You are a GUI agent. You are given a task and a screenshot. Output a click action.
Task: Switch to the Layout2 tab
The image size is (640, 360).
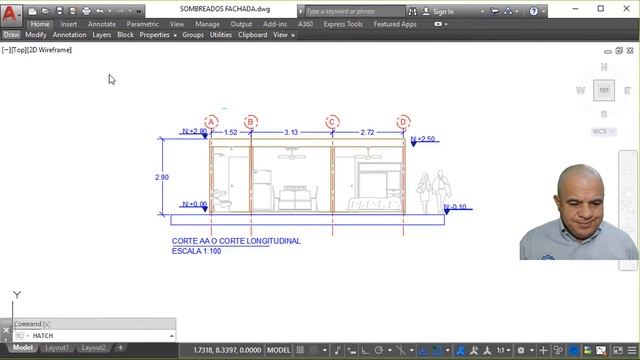(93, 347)
